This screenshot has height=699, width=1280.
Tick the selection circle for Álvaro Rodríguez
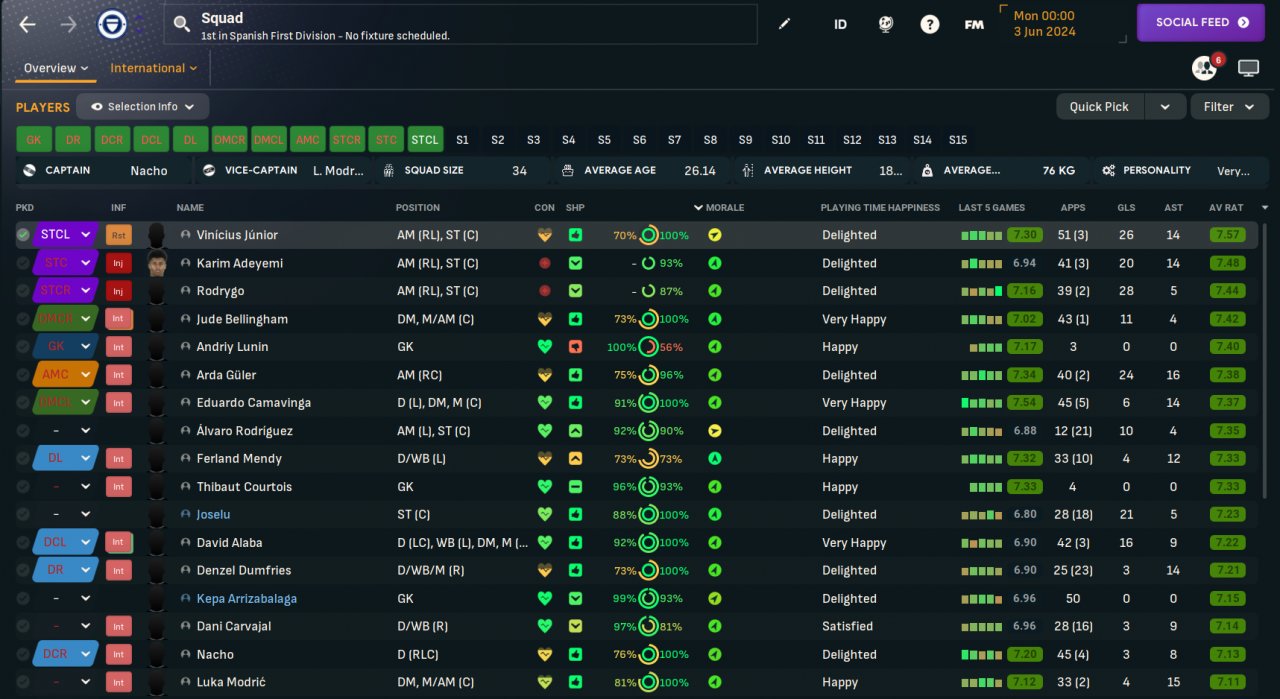click(23, 431)
